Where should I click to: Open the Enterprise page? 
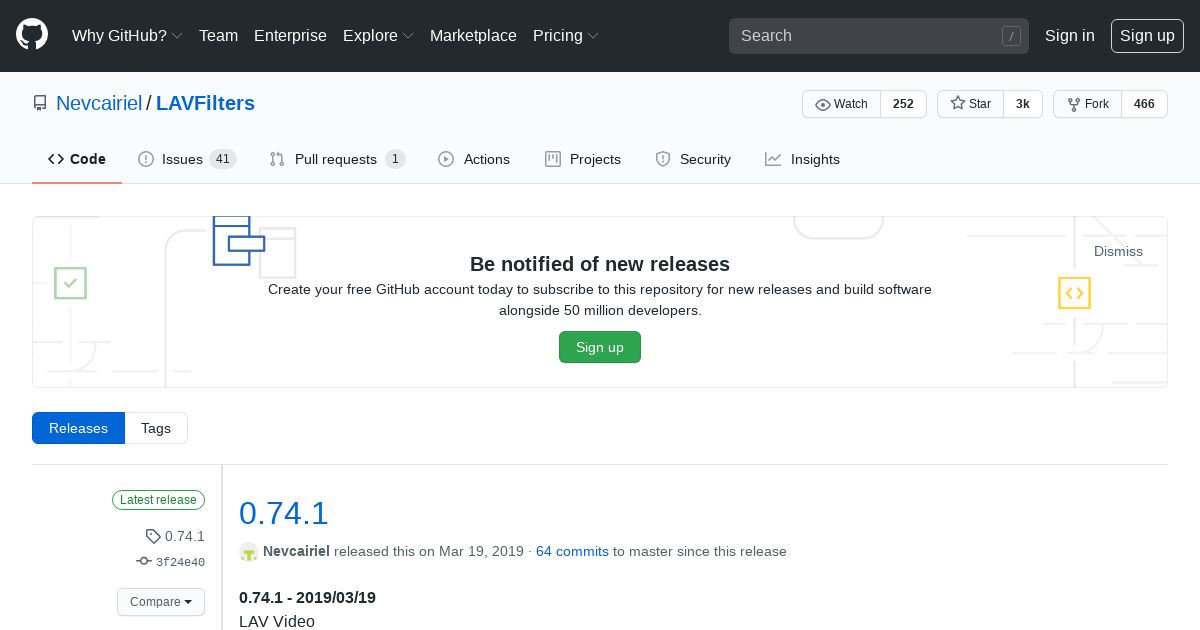(290, 35)
